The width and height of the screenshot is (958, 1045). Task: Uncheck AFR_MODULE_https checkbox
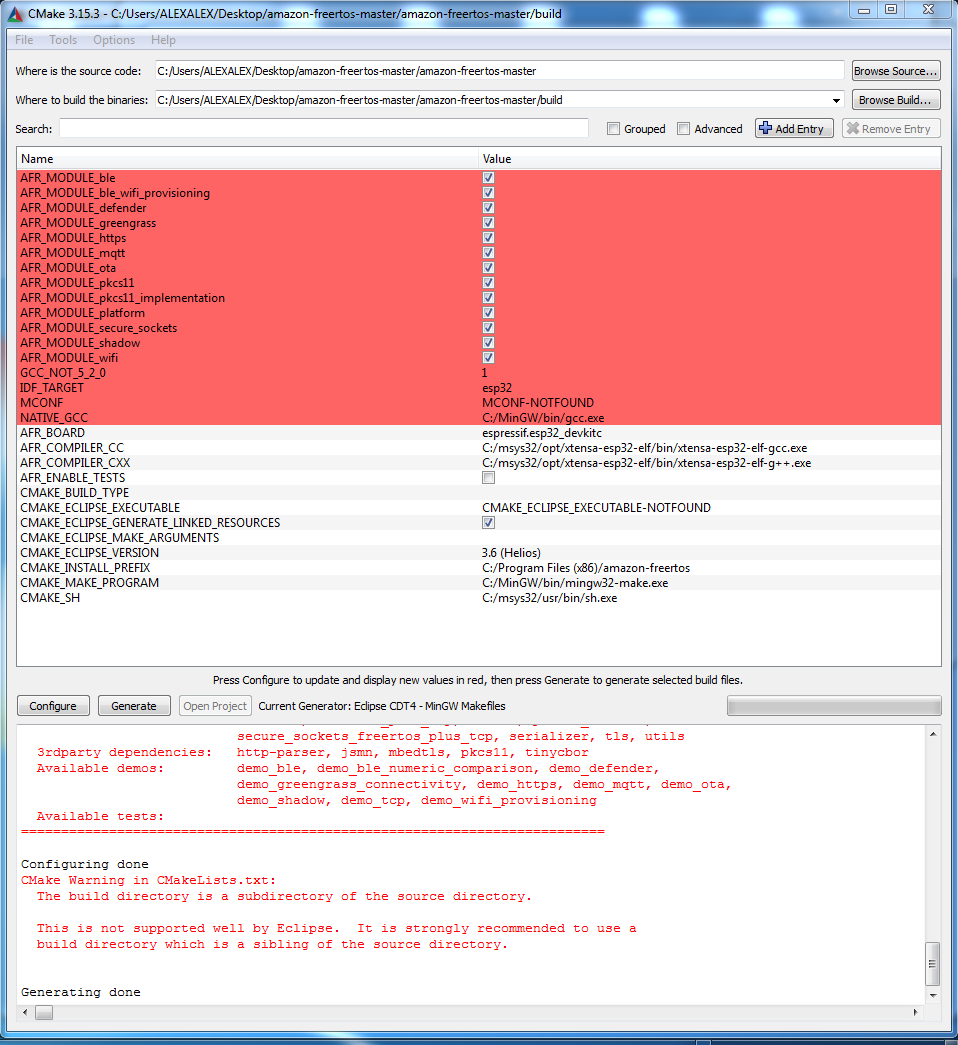click(489, 238)
